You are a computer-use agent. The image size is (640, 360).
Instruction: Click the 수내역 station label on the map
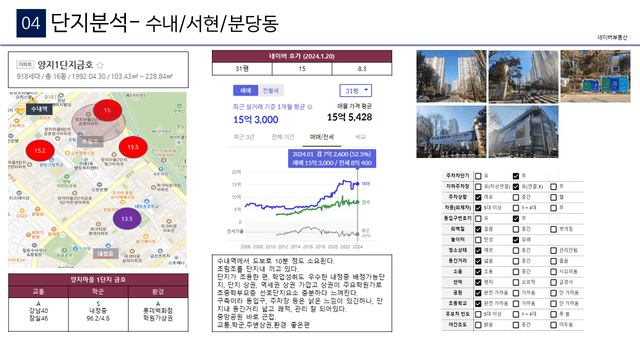point(39,109)
